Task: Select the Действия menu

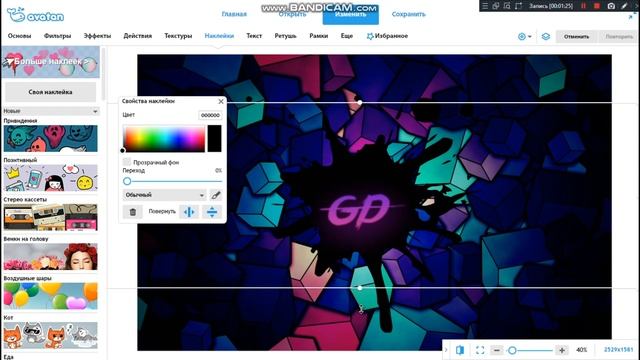Action: (138, 36)
